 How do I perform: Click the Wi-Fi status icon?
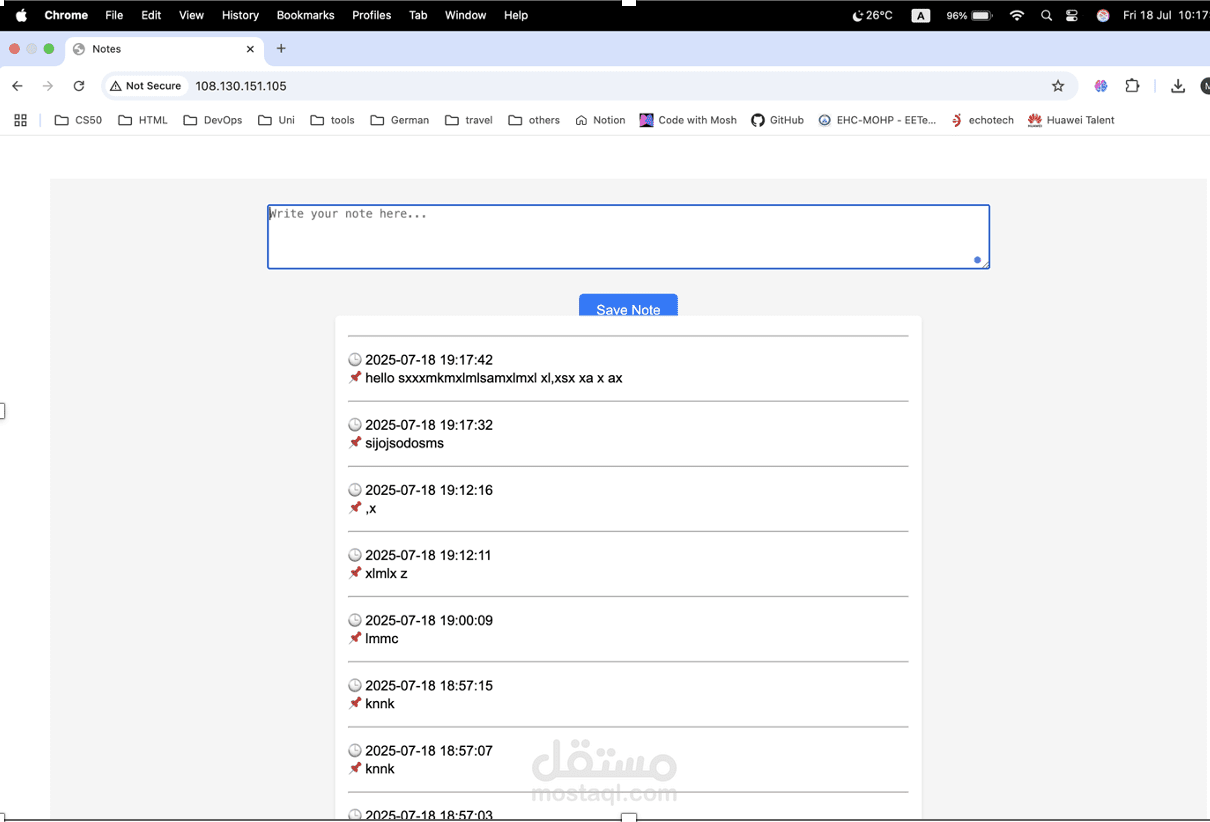tap(1017, 15)
